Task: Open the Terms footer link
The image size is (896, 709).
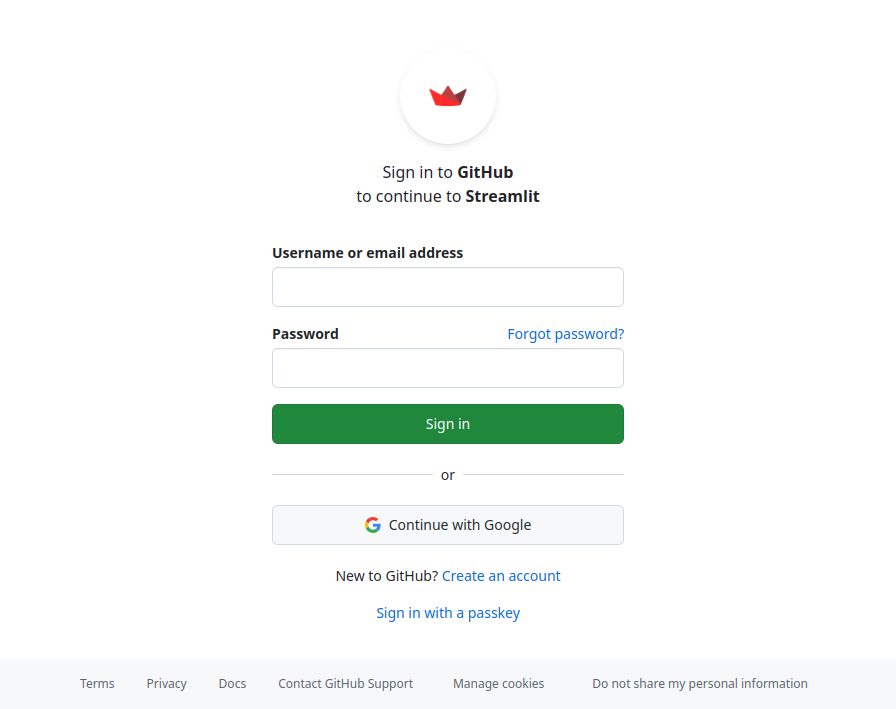Action: (x=97, y=684)
